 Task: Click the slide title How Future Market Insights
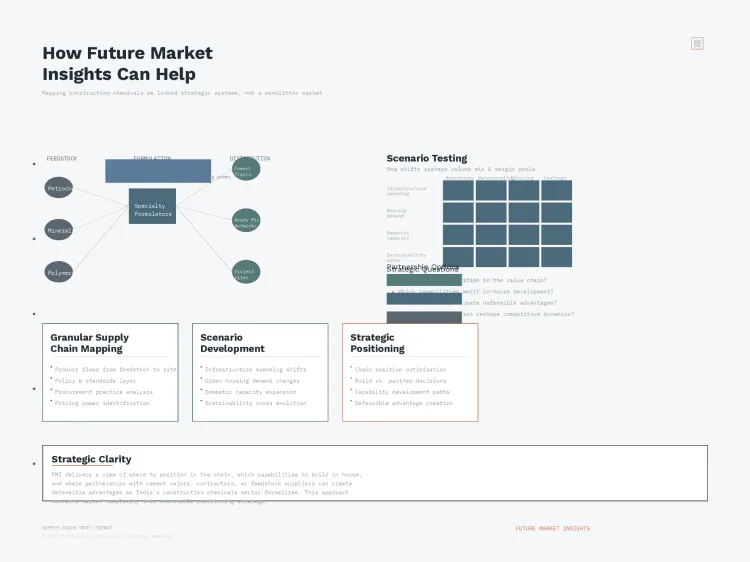127,64
